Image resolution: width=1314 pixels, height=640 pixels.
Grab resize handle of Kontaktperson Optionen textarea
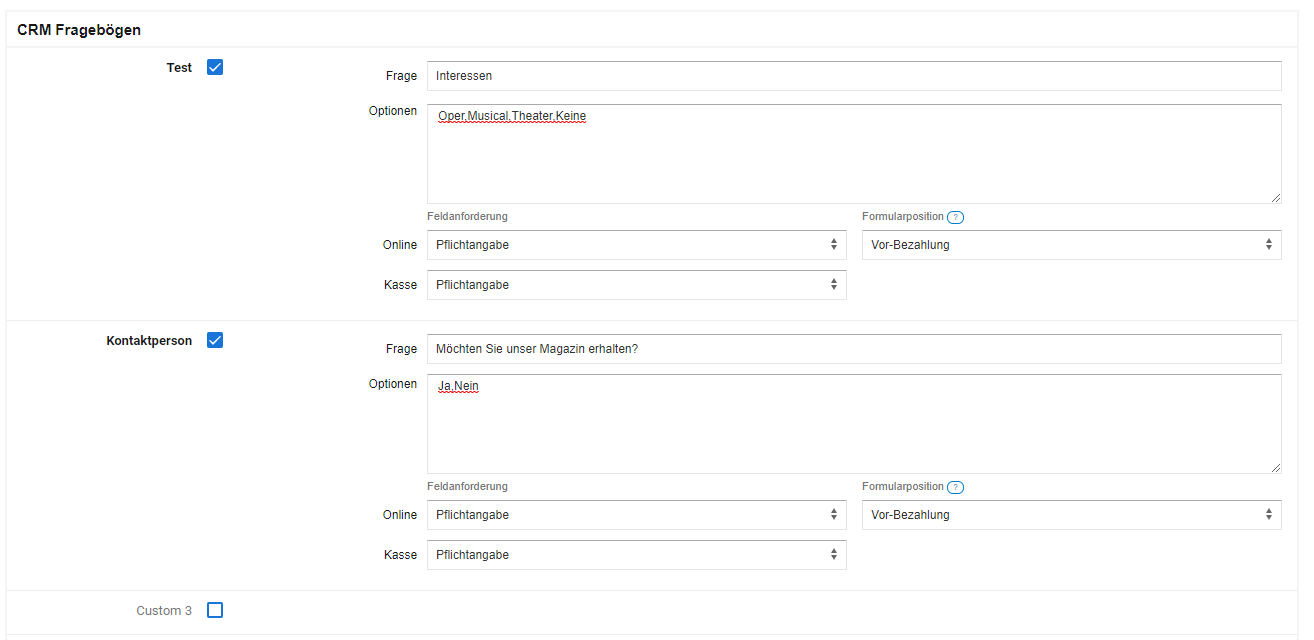(1275, 468)
